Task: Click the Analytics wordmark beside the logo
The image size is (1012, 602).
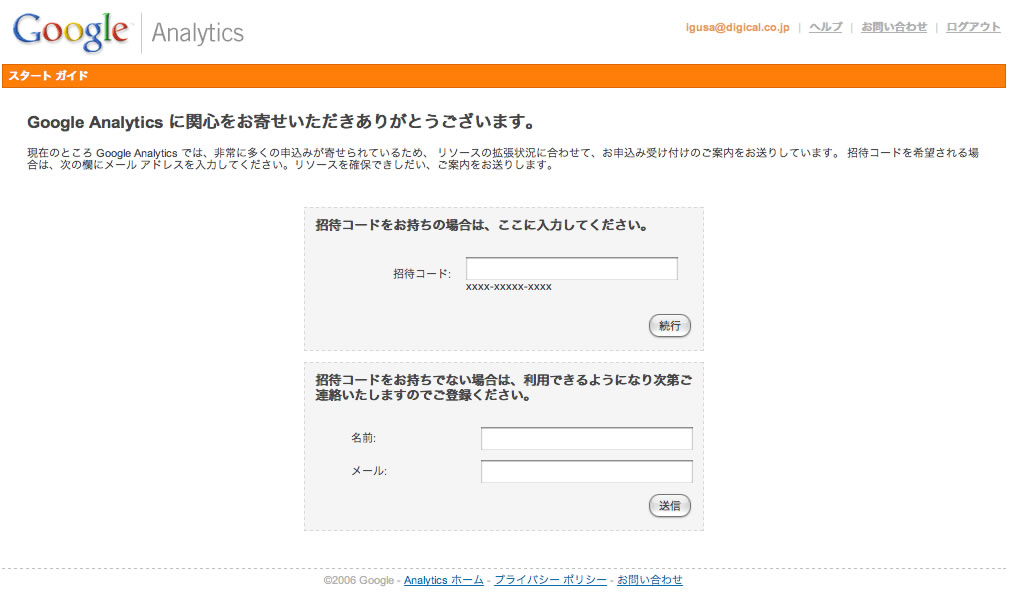Action: tap(198, 33)
